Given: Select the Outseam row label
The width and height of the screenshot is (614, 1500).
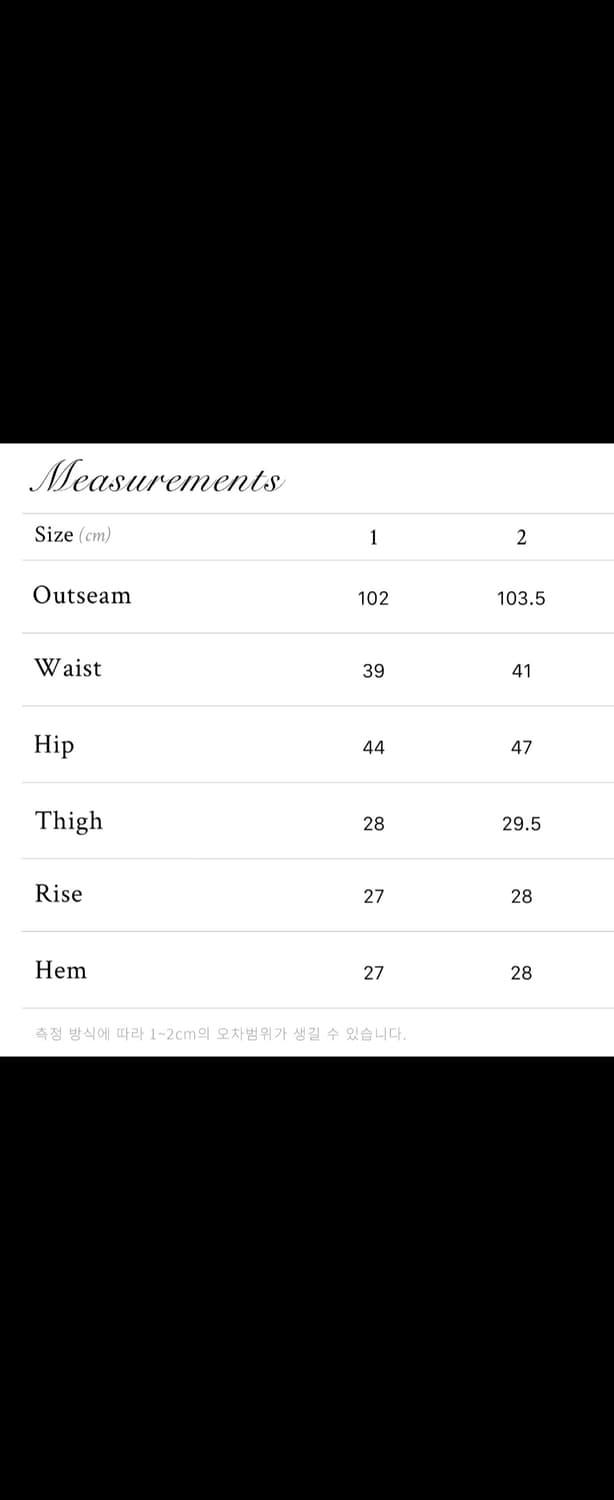Looking at the screenshot, I should [x=82, y=595].
